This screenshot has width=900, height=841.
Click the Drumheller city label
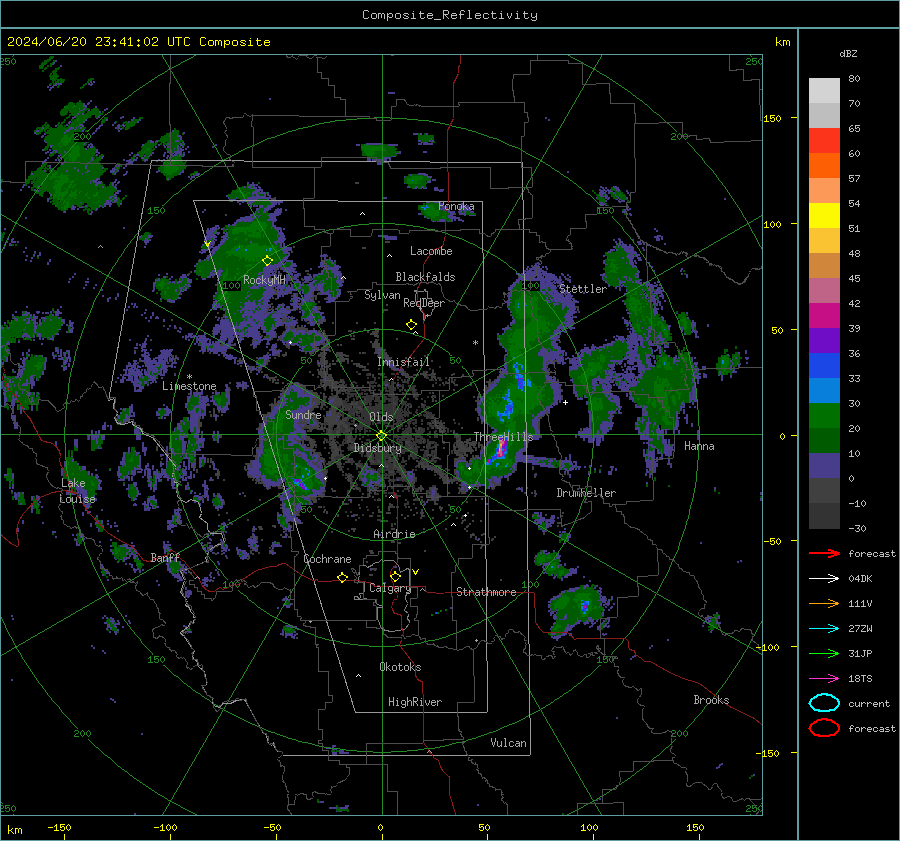tap(586, 493)
